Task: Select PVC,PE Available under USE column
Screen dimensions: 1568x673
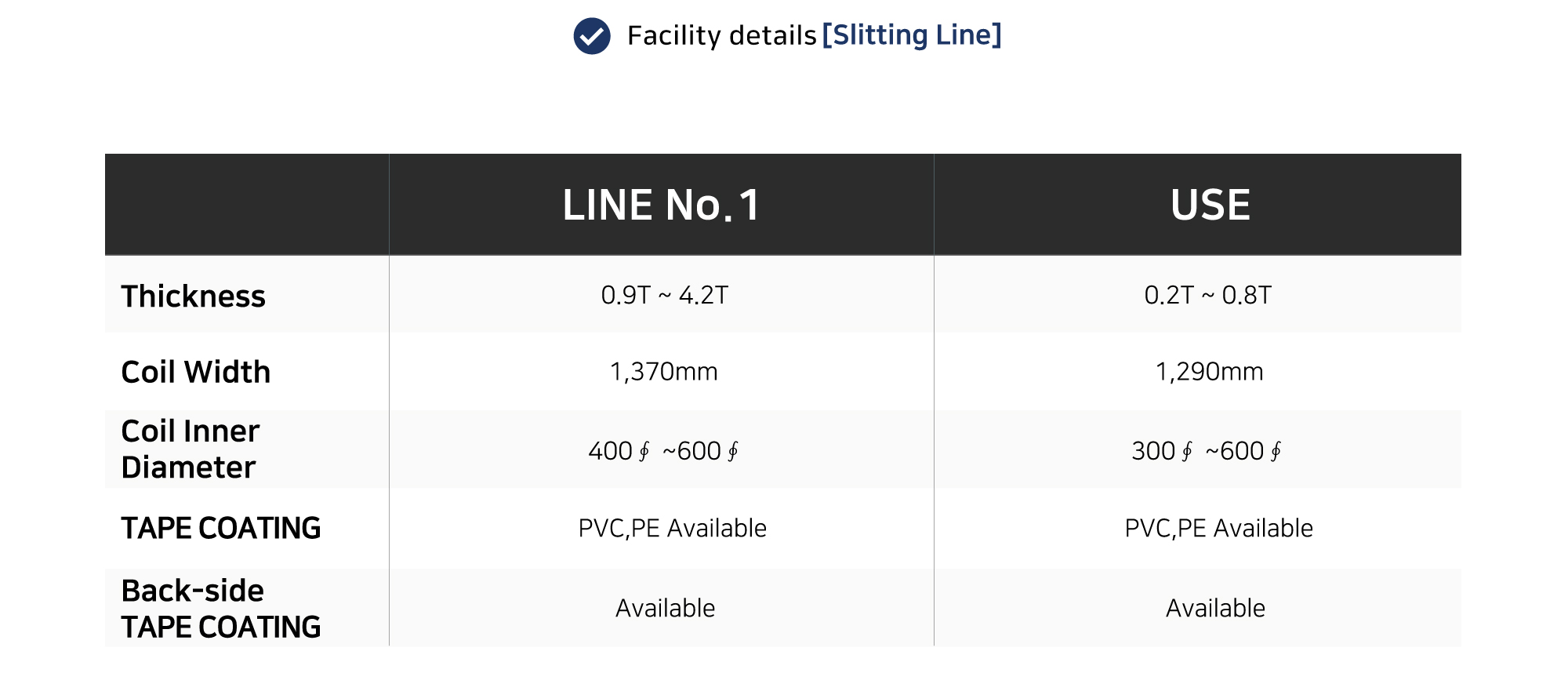Action: [1218, 528]
